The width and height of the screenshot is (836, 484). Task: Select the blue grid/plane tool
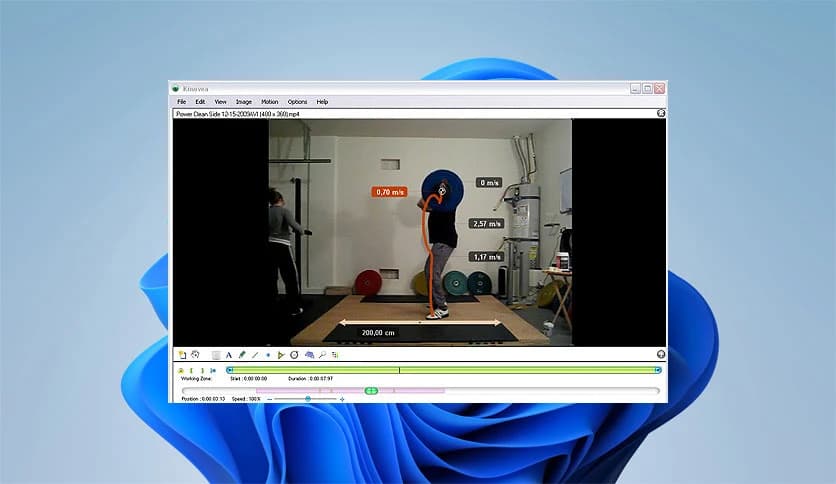click(x=309, y=354)
